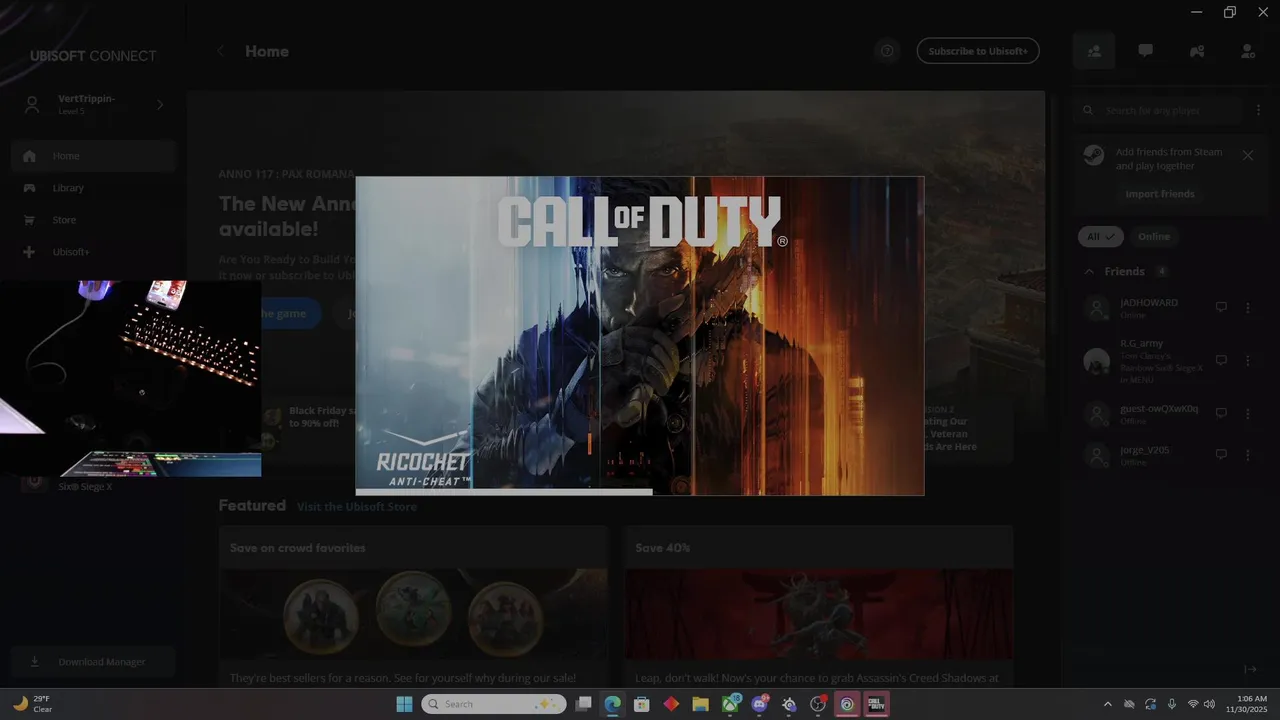
Task: Click the ANNO 117 : PAX ROMANA heading
Action: 287,174
